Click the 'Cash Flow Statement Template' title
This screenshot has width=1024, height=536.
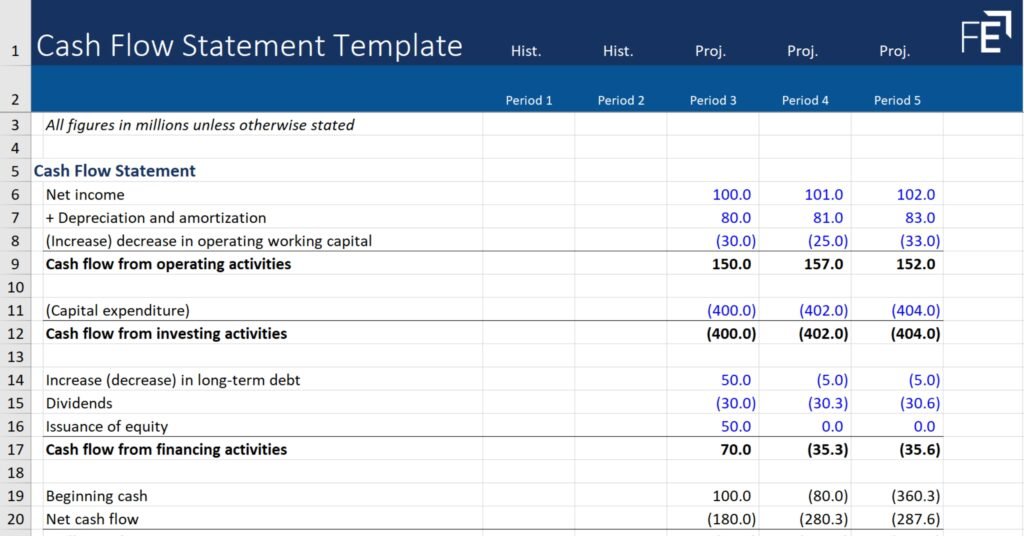point(249,46)
